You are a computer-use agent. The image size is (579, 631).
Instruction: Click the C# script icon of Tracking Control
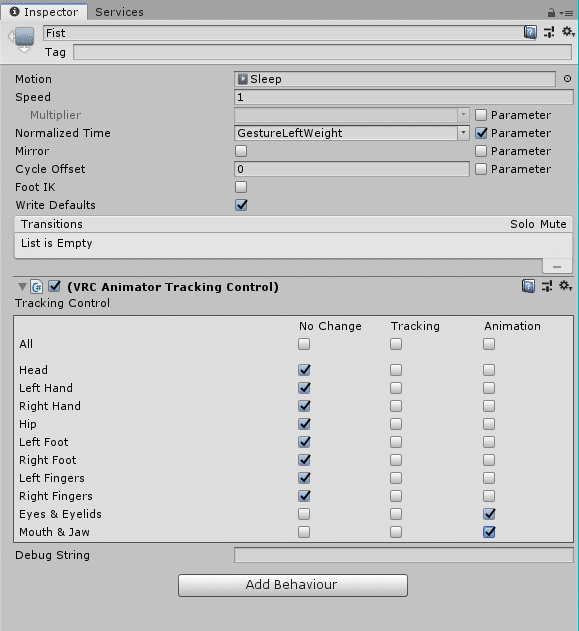click(x=37, y=287)
